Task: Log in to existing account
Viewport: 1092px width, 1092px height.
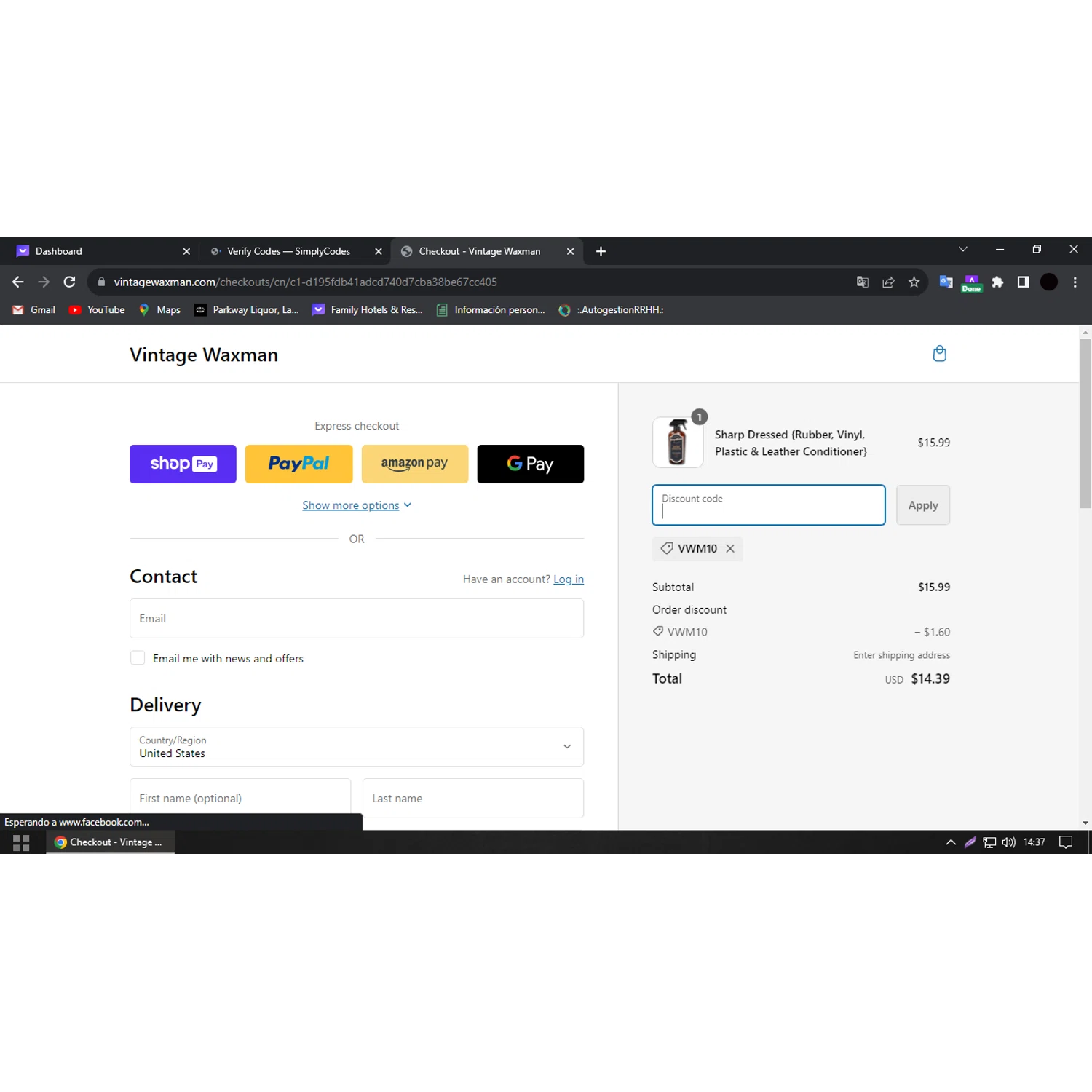Action: [x=569, y=579]
